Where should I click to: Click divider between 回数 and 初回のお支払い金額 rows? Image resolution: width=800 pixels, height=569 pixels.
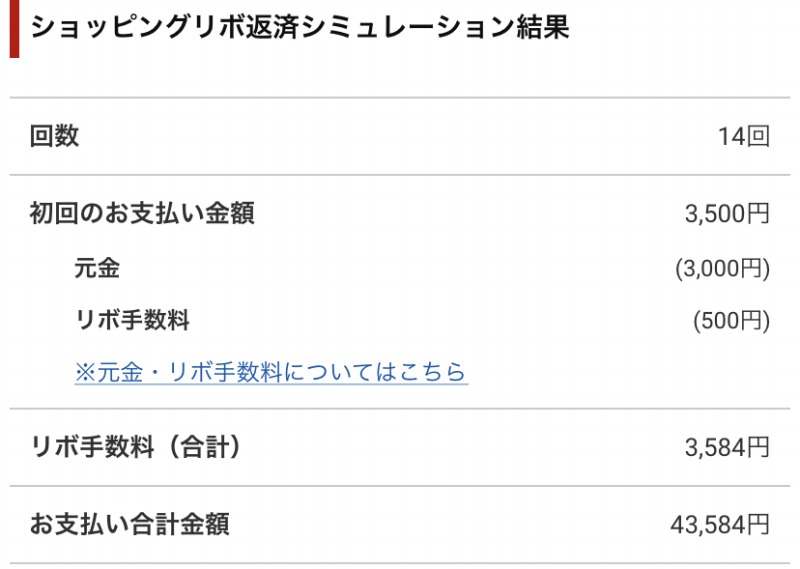click(x=400, y=175)
